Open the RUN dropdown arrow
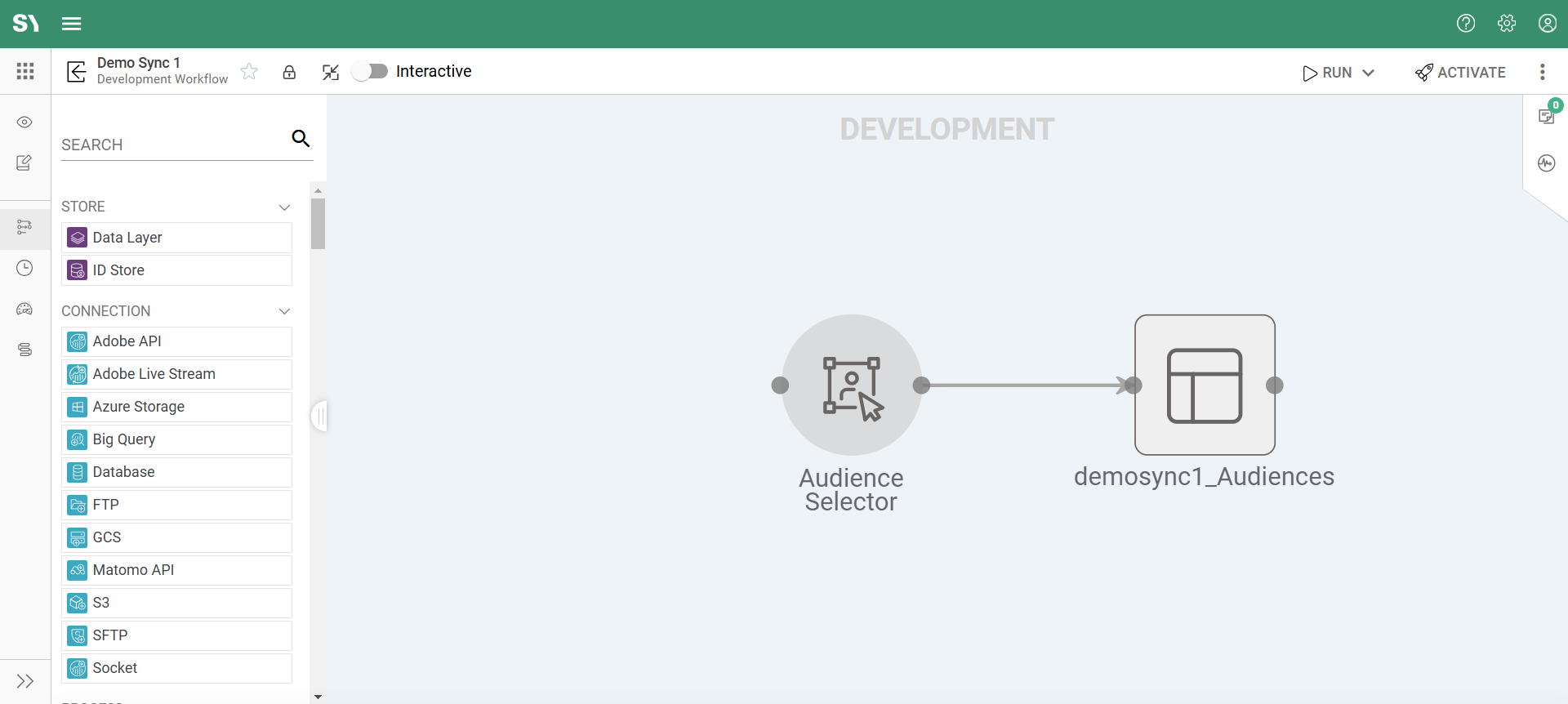The width and height of the screenshot is (1568, 704). [1369, 73]
